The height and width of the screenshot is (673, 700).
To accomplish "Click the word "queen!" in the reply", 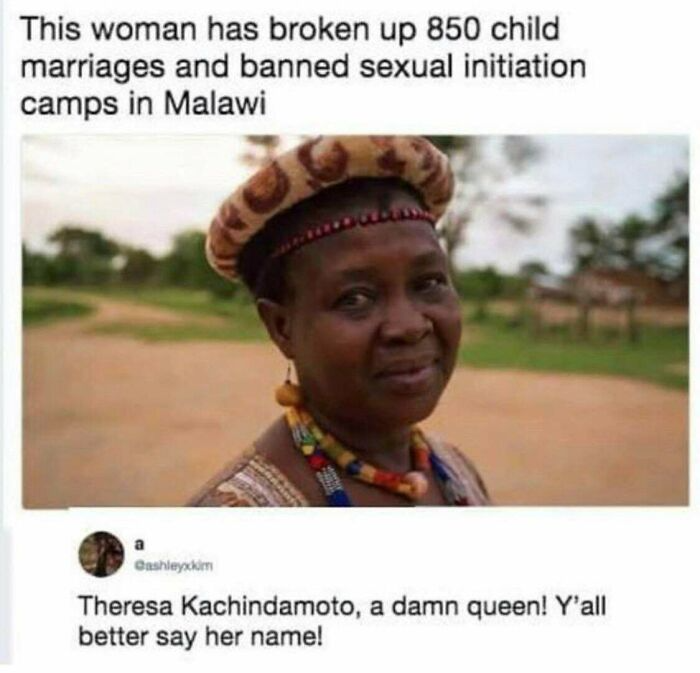I will (497, 609).
